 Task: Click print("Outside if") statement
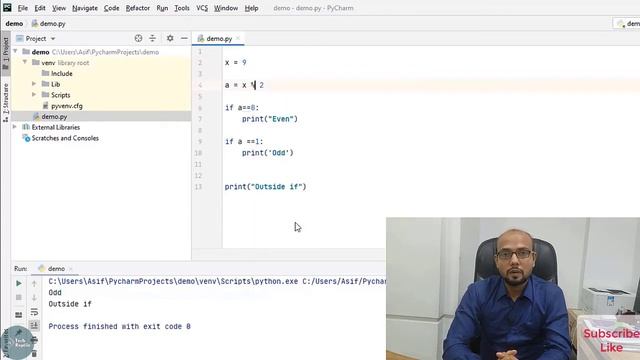(265, 187)
